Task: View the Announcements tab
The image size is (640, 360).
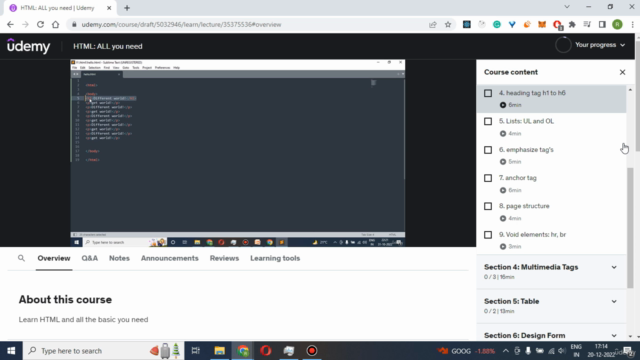Action: point(170,258)
